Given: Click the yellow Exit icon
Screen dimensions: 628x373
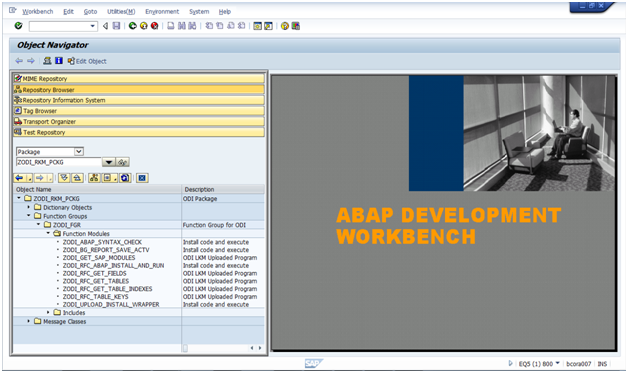Looking at the screenshot, I should (143, 26).
